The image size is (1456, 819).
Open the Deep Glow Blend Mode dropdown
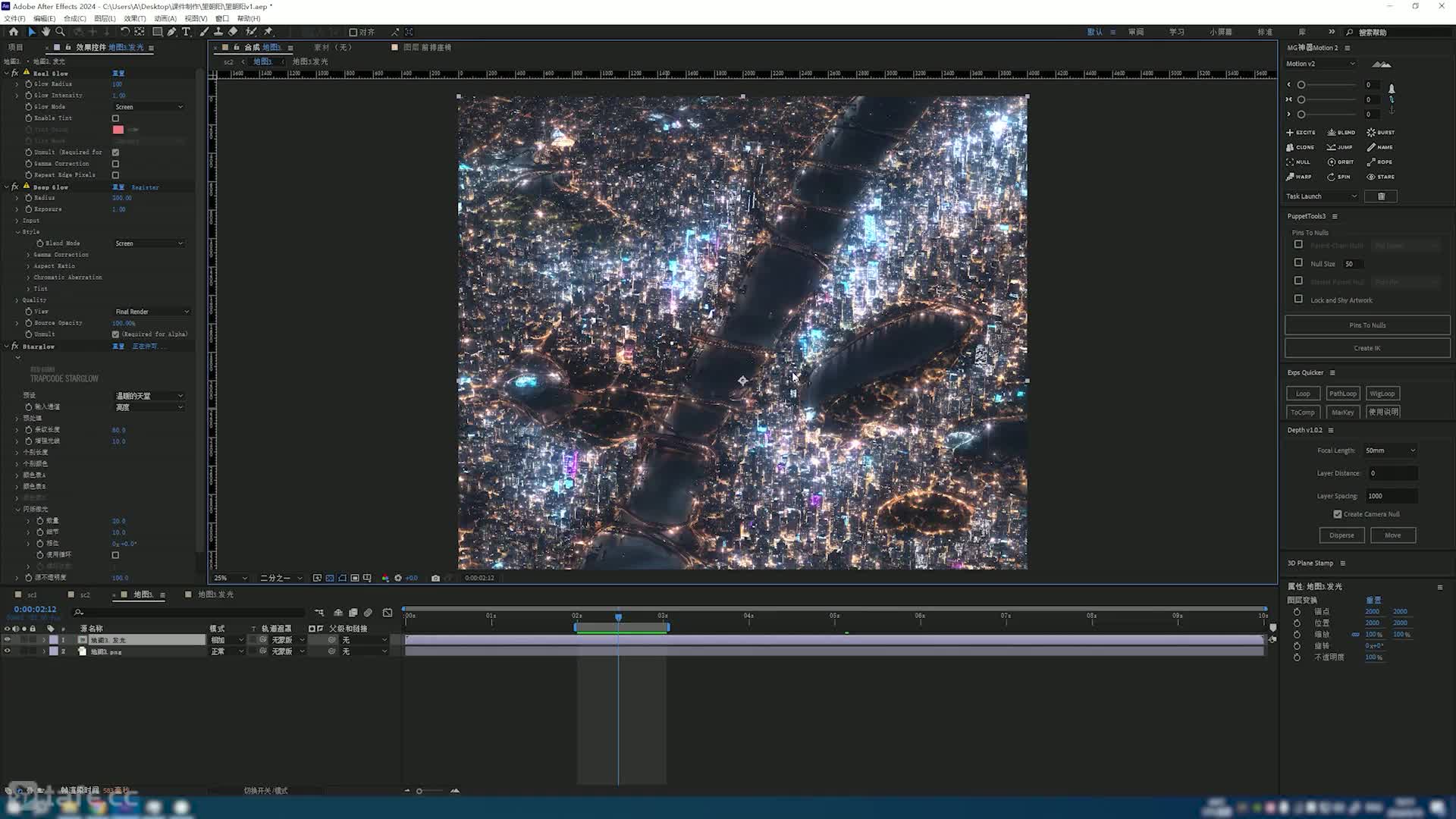click(x=149, y=243)
